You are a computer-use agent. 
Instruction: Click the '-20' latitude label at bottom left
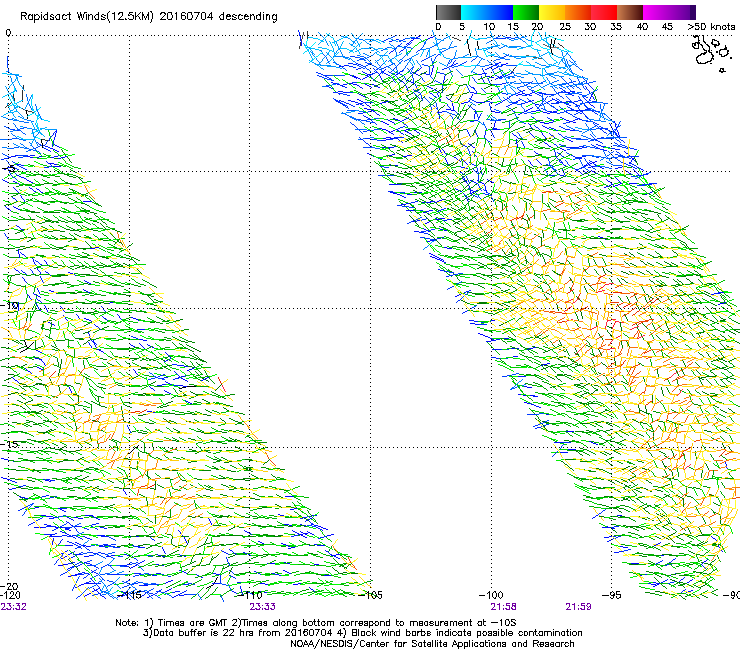click(9, 587)
